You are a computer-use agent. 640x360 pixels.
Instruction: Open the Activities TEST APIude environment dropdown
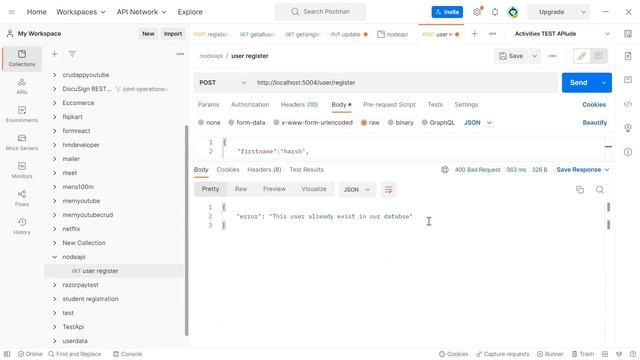click(562, 34)
